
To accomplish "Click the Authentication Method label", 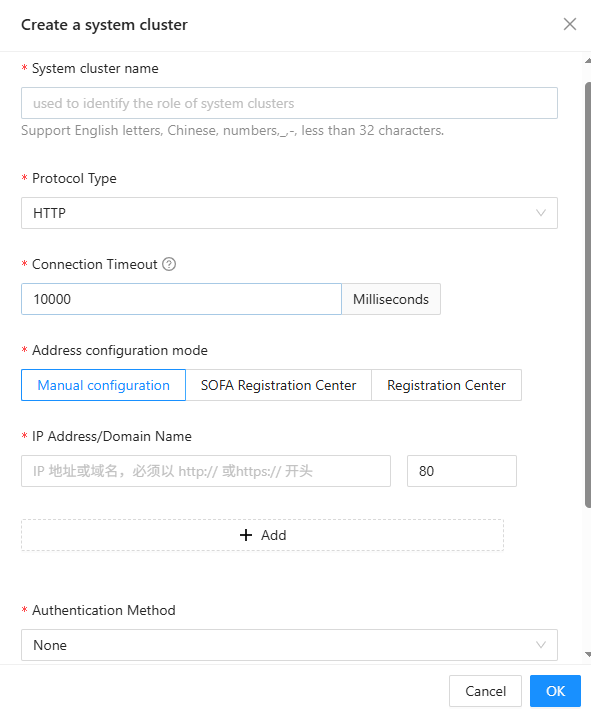I will click(104, 610).
